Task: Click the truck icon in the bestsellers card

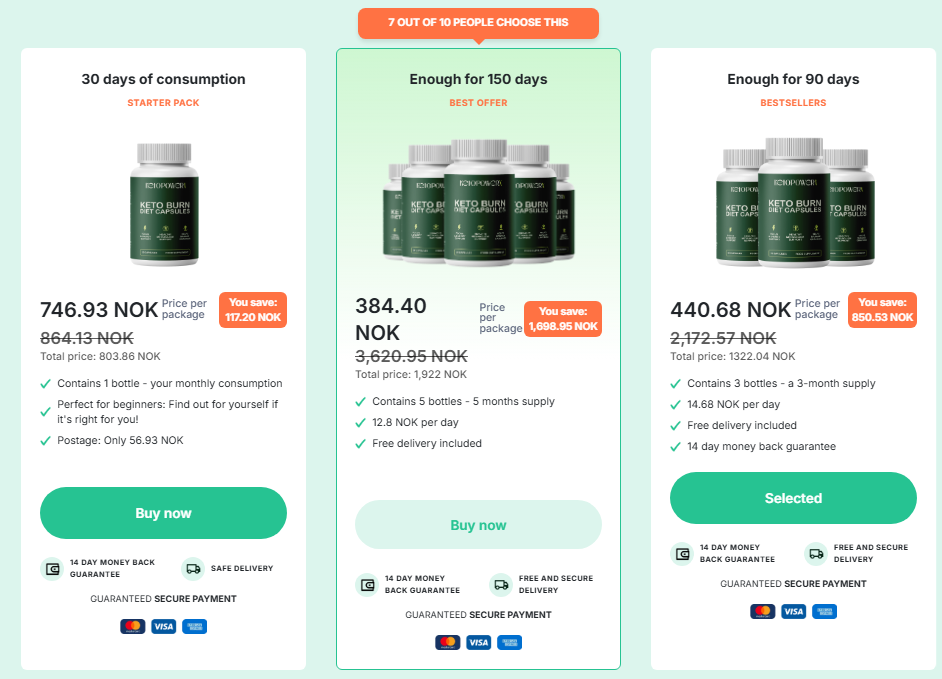Action: point(816,554)
